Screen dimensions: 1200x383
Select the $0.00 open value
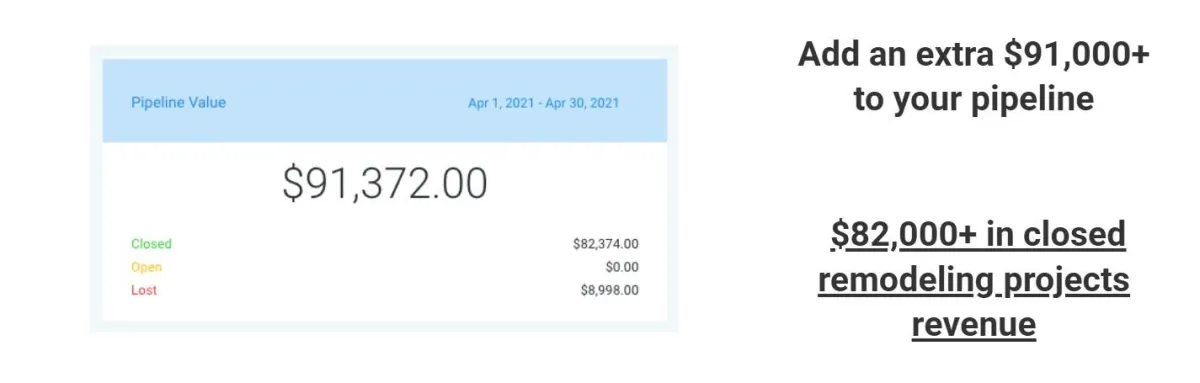tap(622, 267)
